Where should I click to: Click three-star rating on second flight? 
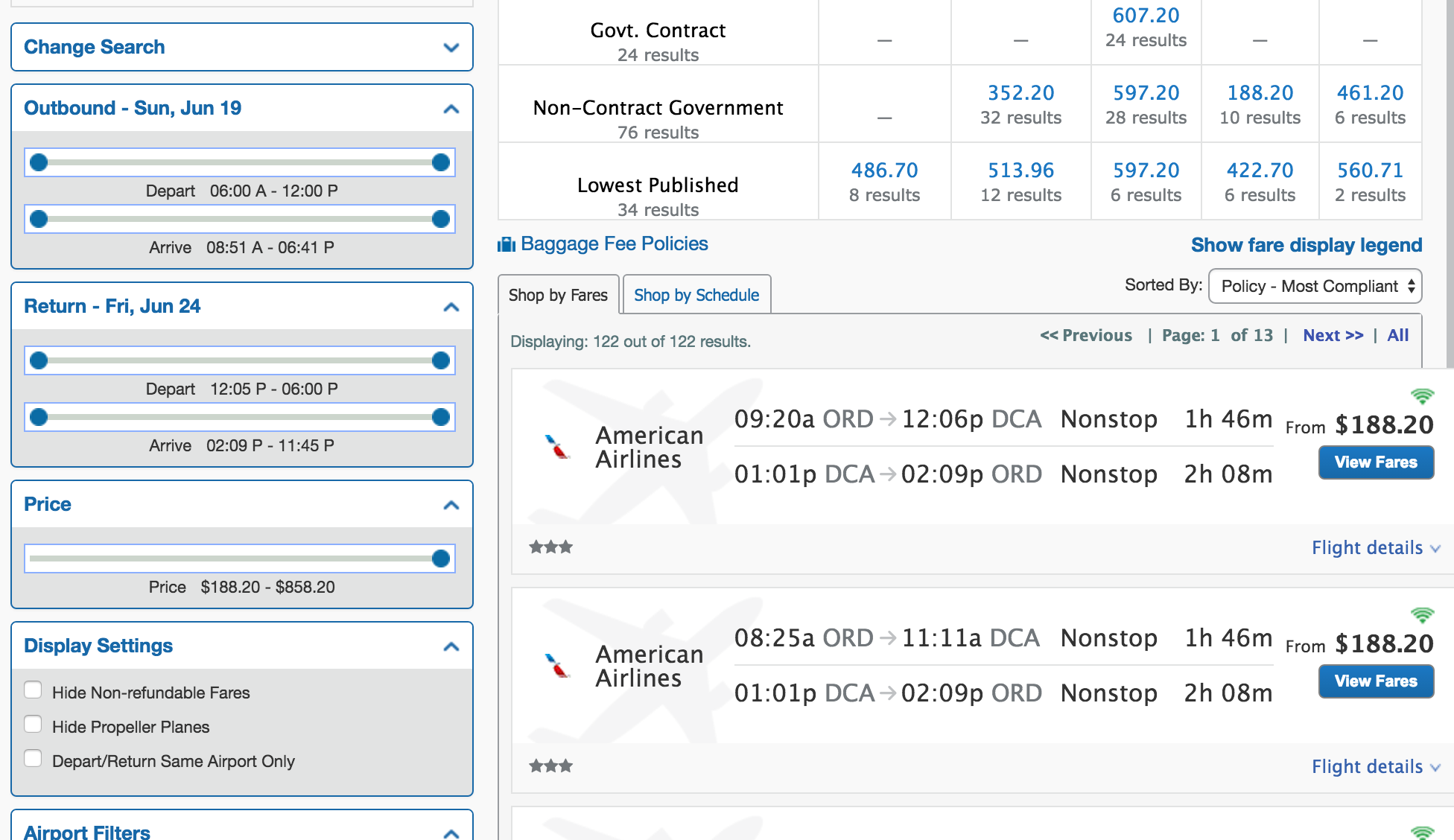(550, 766)
